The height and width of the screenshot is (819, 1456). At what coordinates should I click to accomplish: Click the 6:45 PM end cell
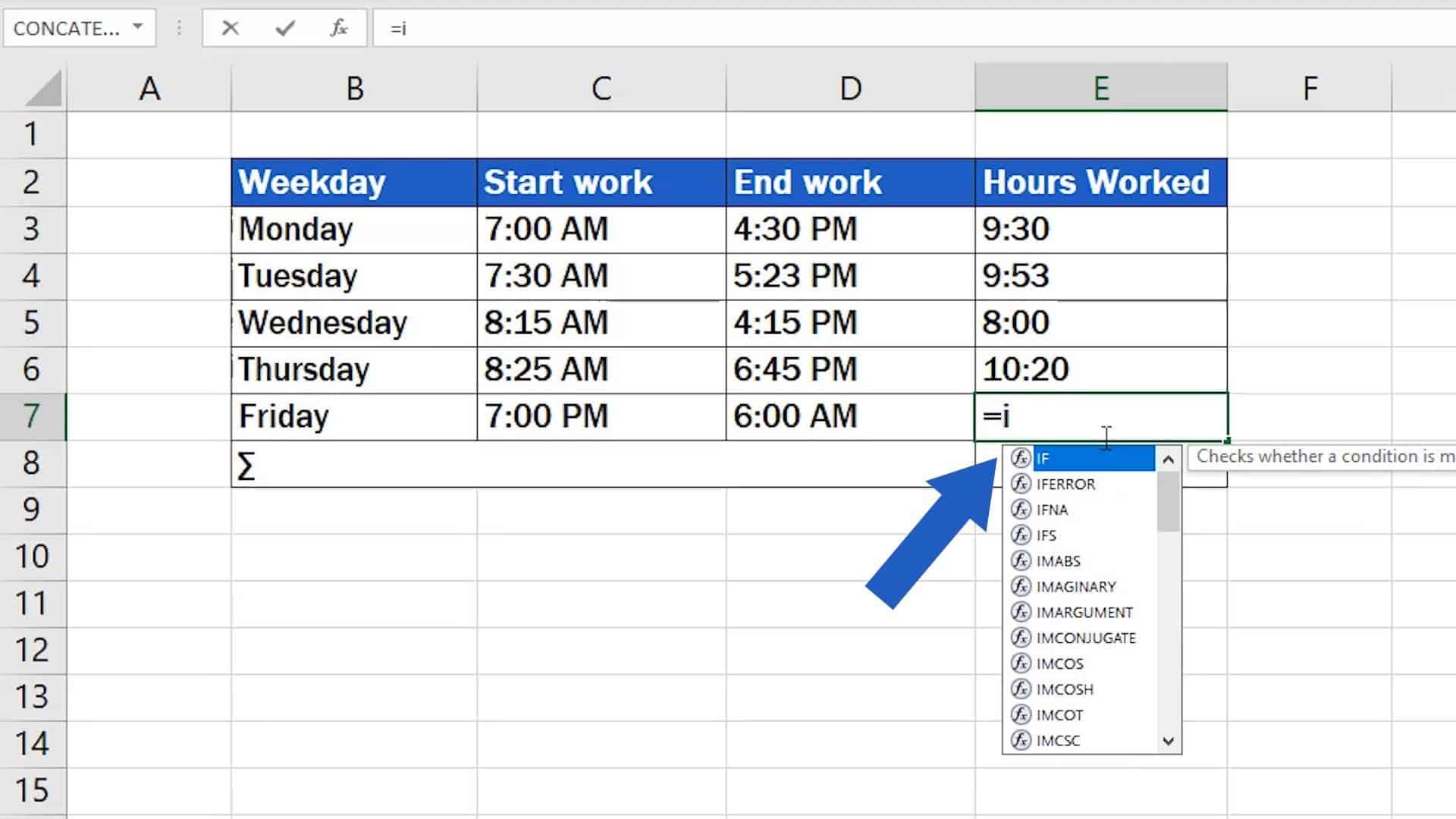(x=850, y=369)
